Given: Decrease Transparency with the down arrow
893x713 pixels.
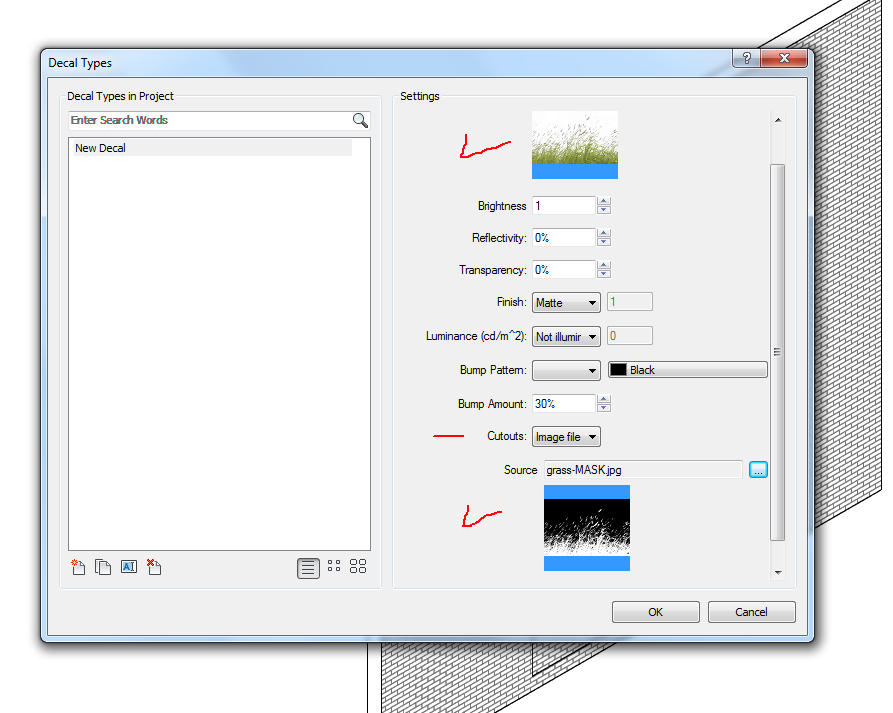Looking at the screenshot, I should coord(604,273).
